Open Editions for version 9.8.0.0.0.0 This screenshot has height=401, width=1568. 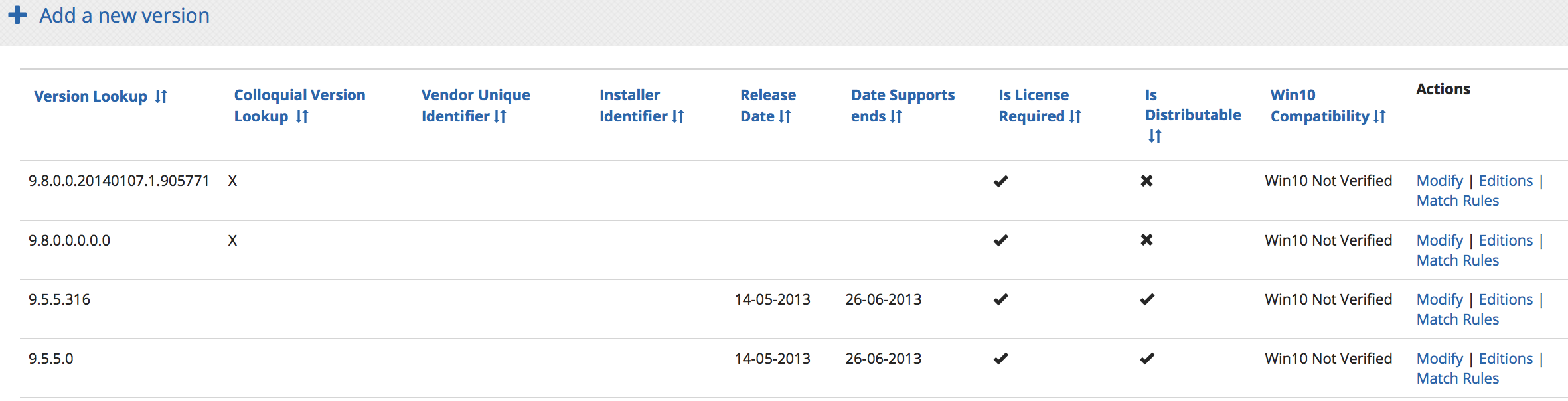pyautogui.click(x=1506, y=240)
